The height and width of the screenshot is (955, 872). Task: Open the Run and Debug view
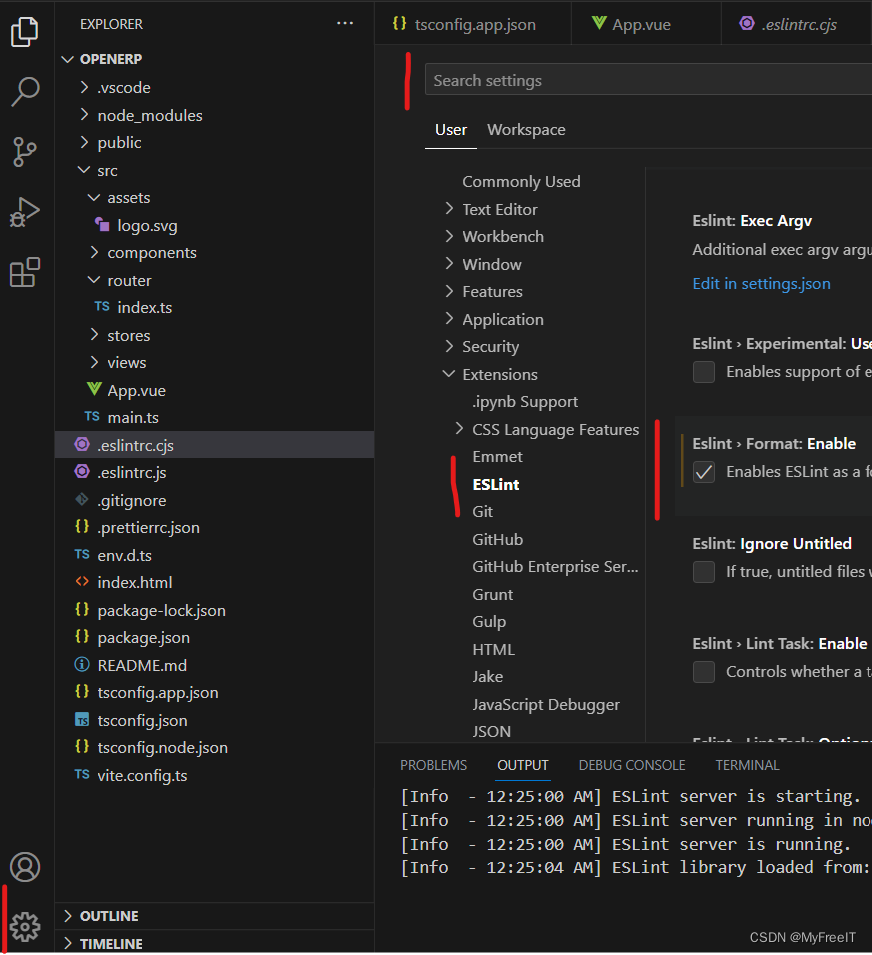(x=25, y=212)
